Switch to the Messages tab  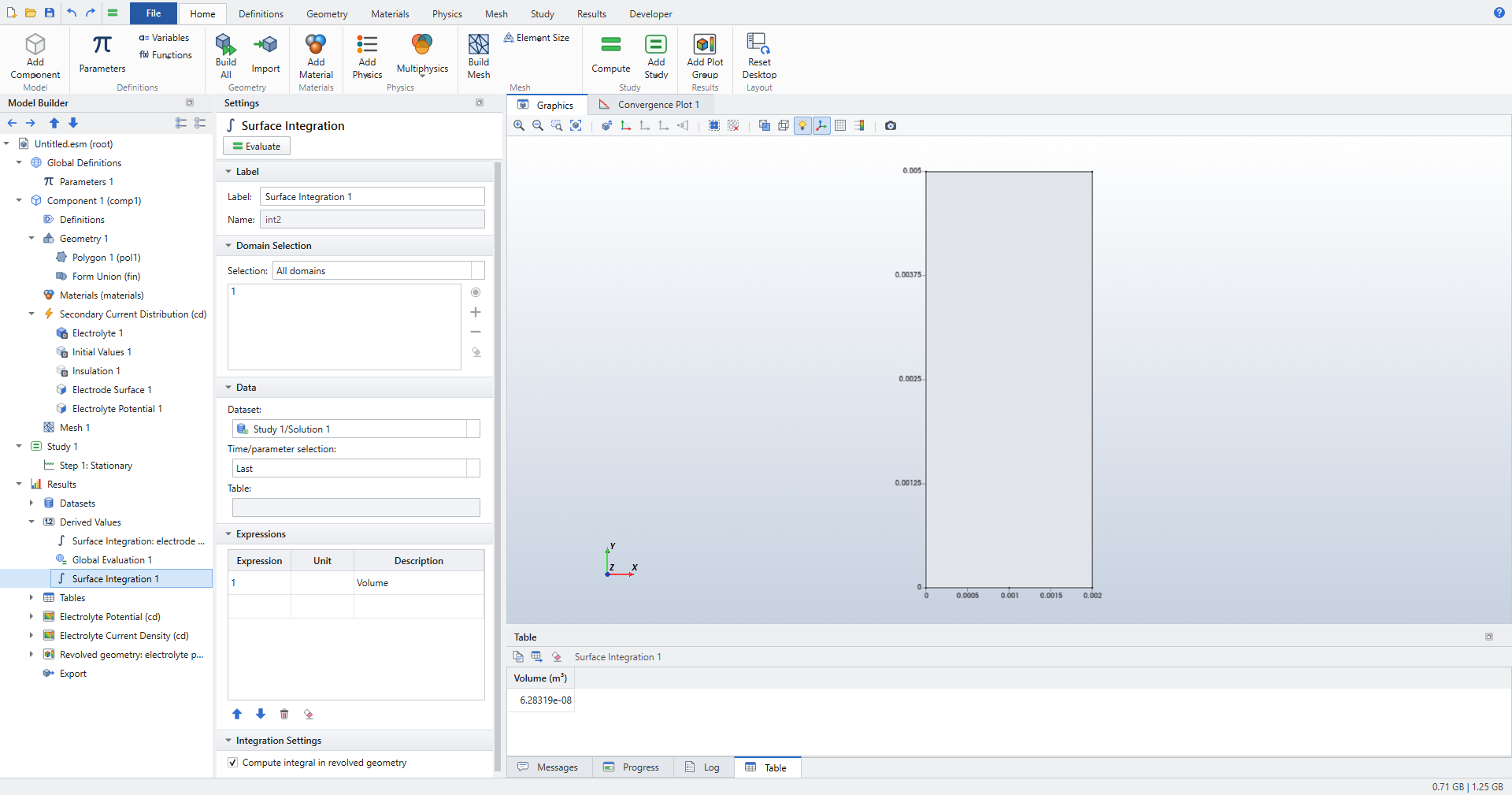coord(548,767)
